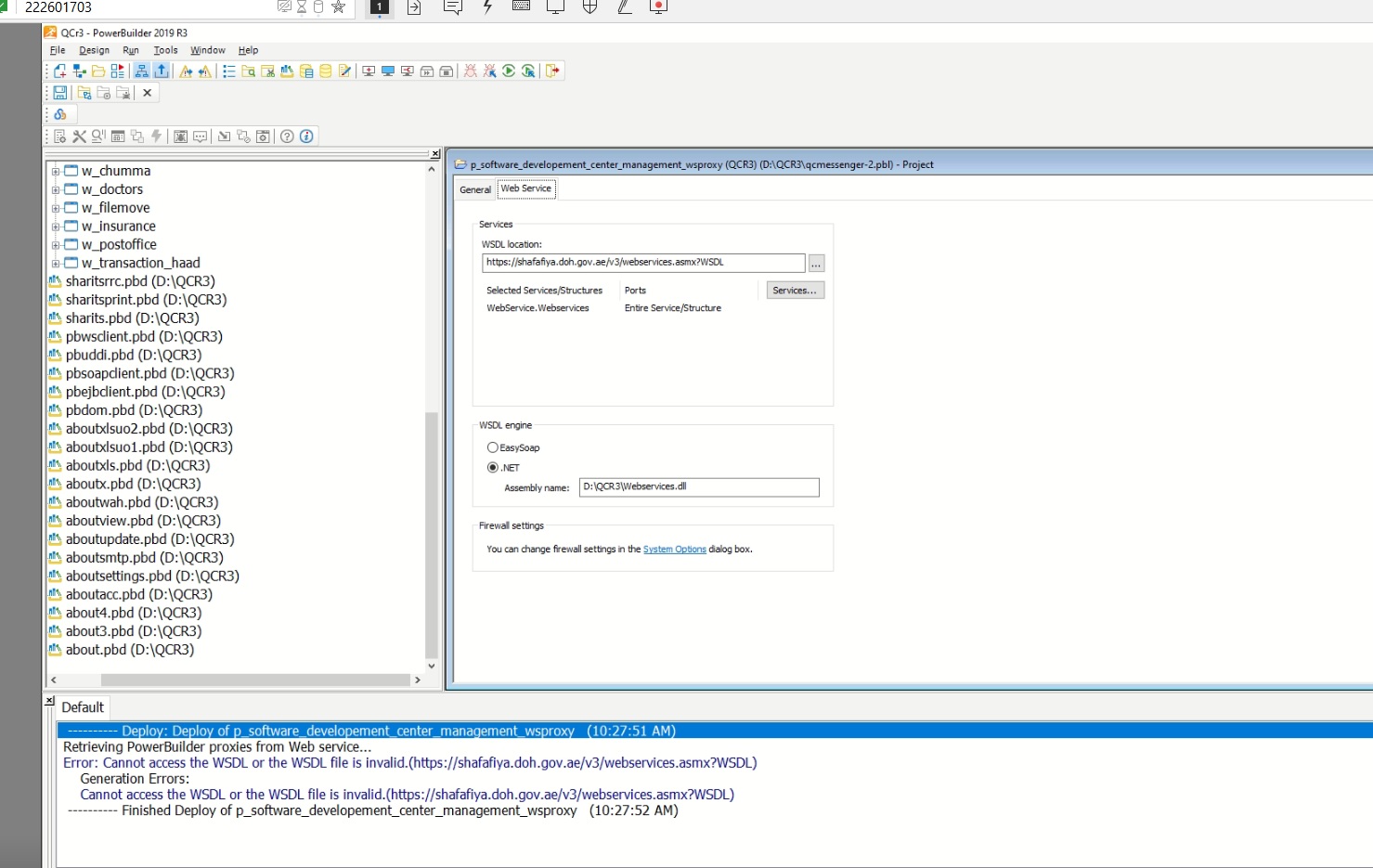Click the New object toolbar icon
This screenshot has width=1373, height=868.
[60, 71]
